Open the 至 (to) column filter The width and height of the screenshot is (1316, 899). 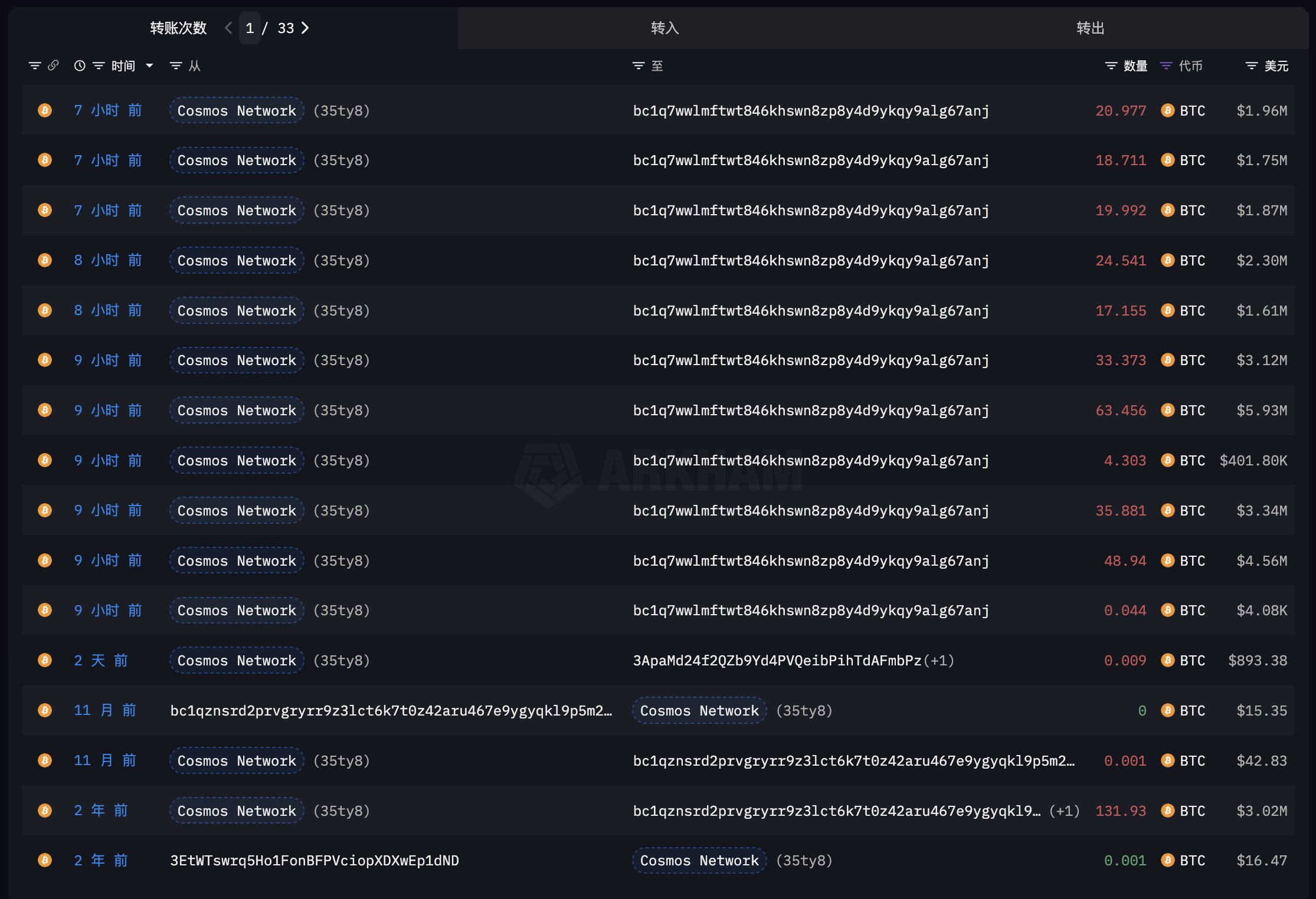638,65
